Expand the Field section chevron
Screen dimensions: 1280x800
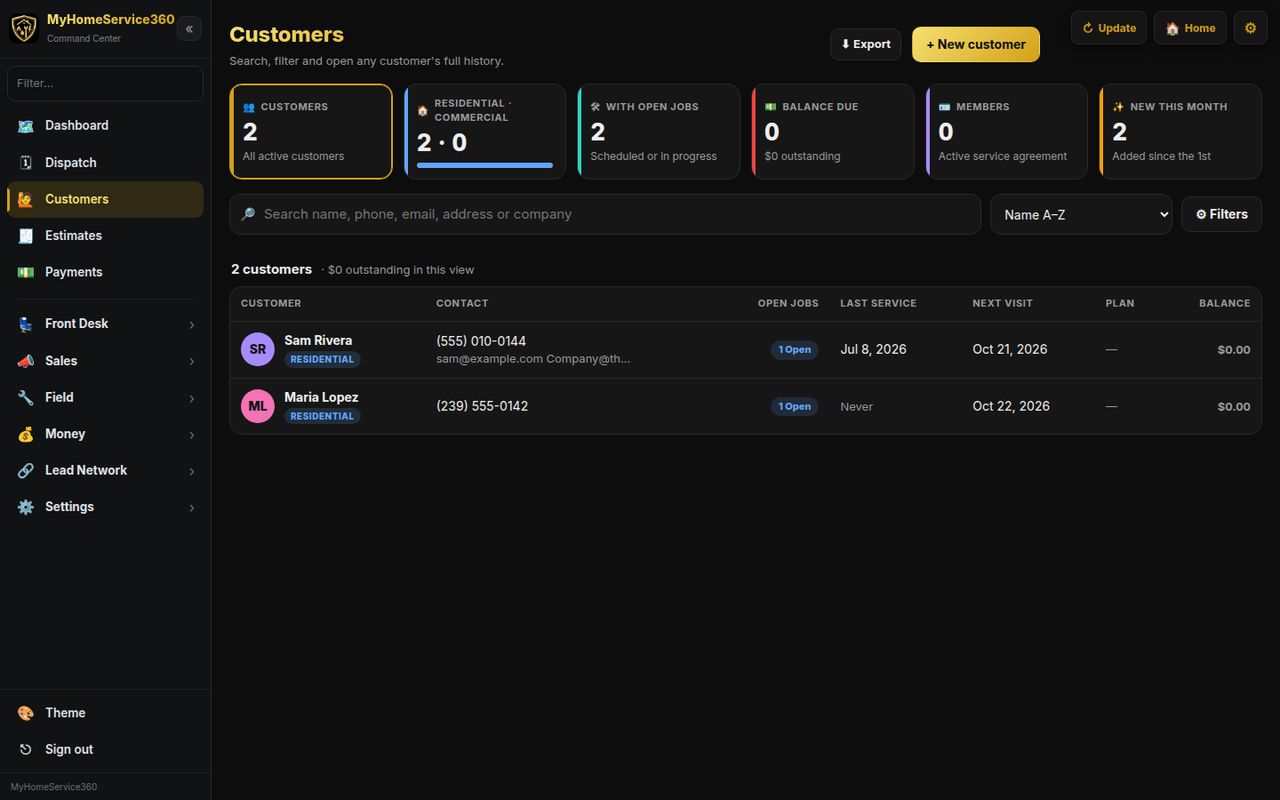point(192,399)
